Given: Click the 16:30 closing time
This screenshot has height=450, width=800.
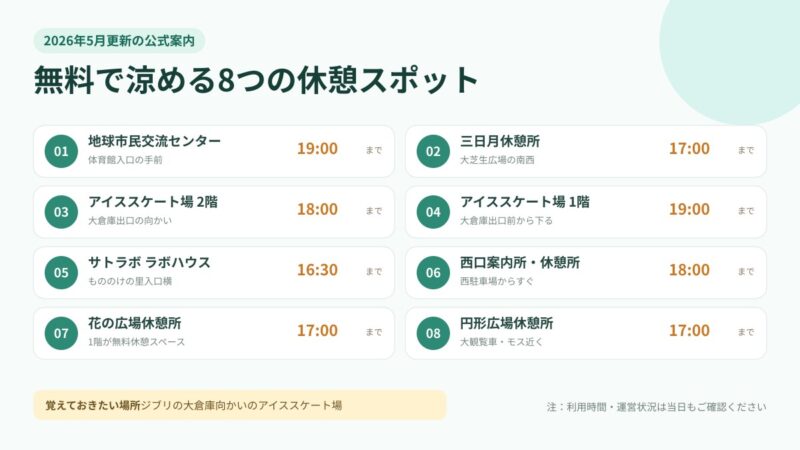Looking at the screenshot, I should (317, 269).
